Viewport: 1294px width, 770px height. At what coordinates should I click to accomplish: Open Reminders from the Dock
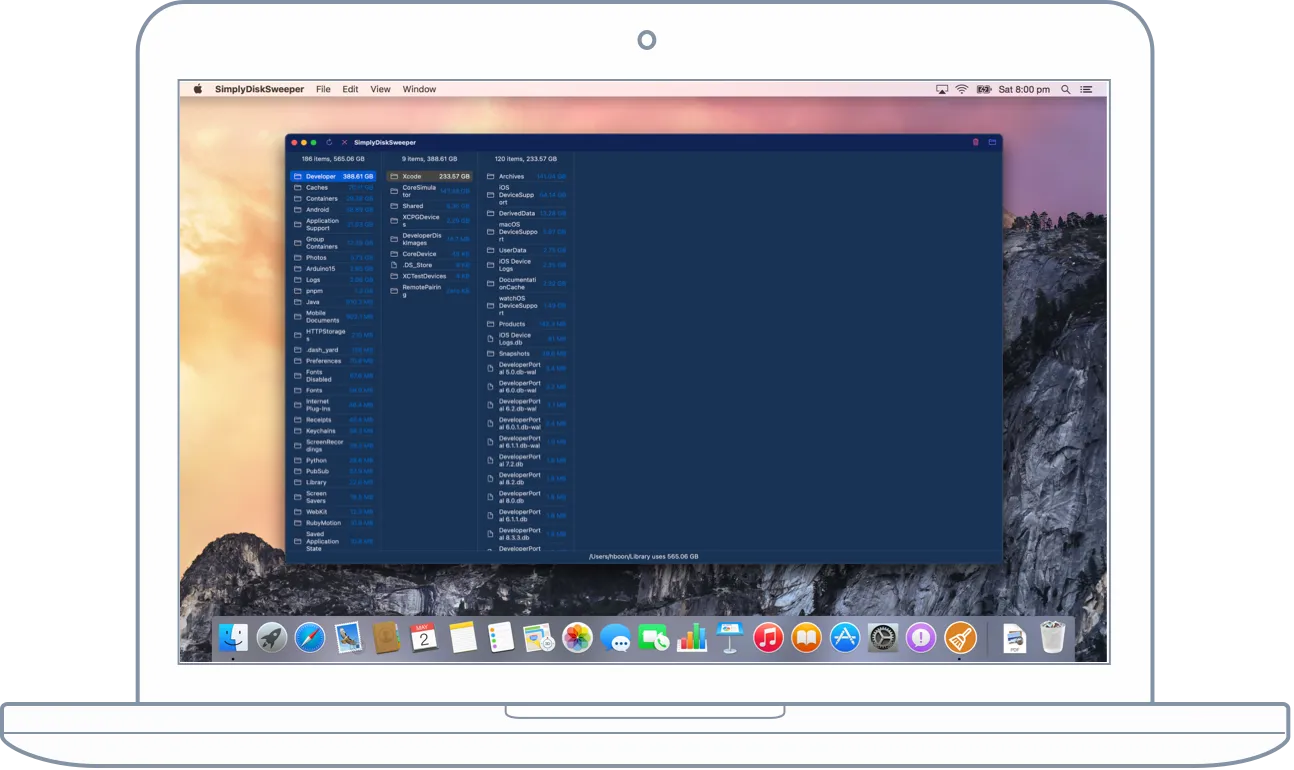(501, 637)
